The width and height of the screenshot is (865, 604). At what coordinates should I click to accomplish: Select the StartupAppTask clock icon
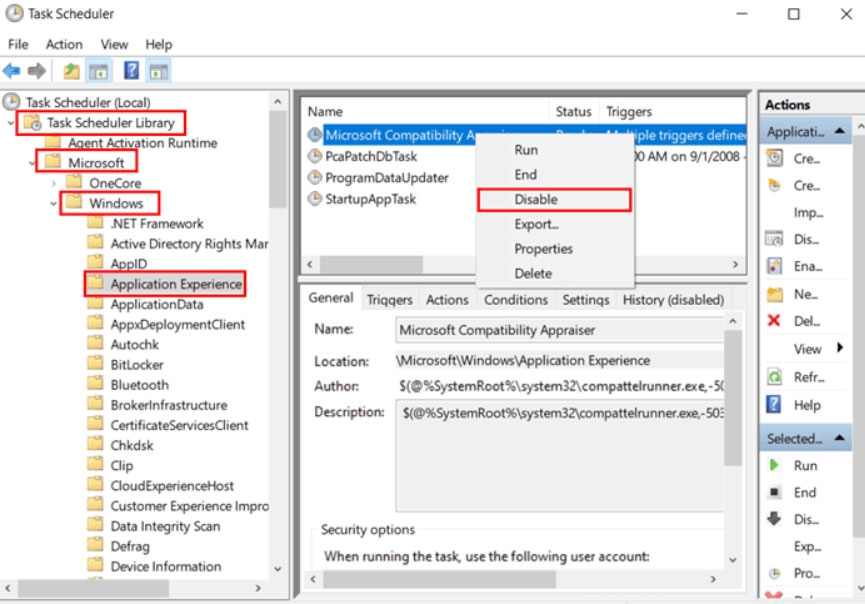[314, 199]
